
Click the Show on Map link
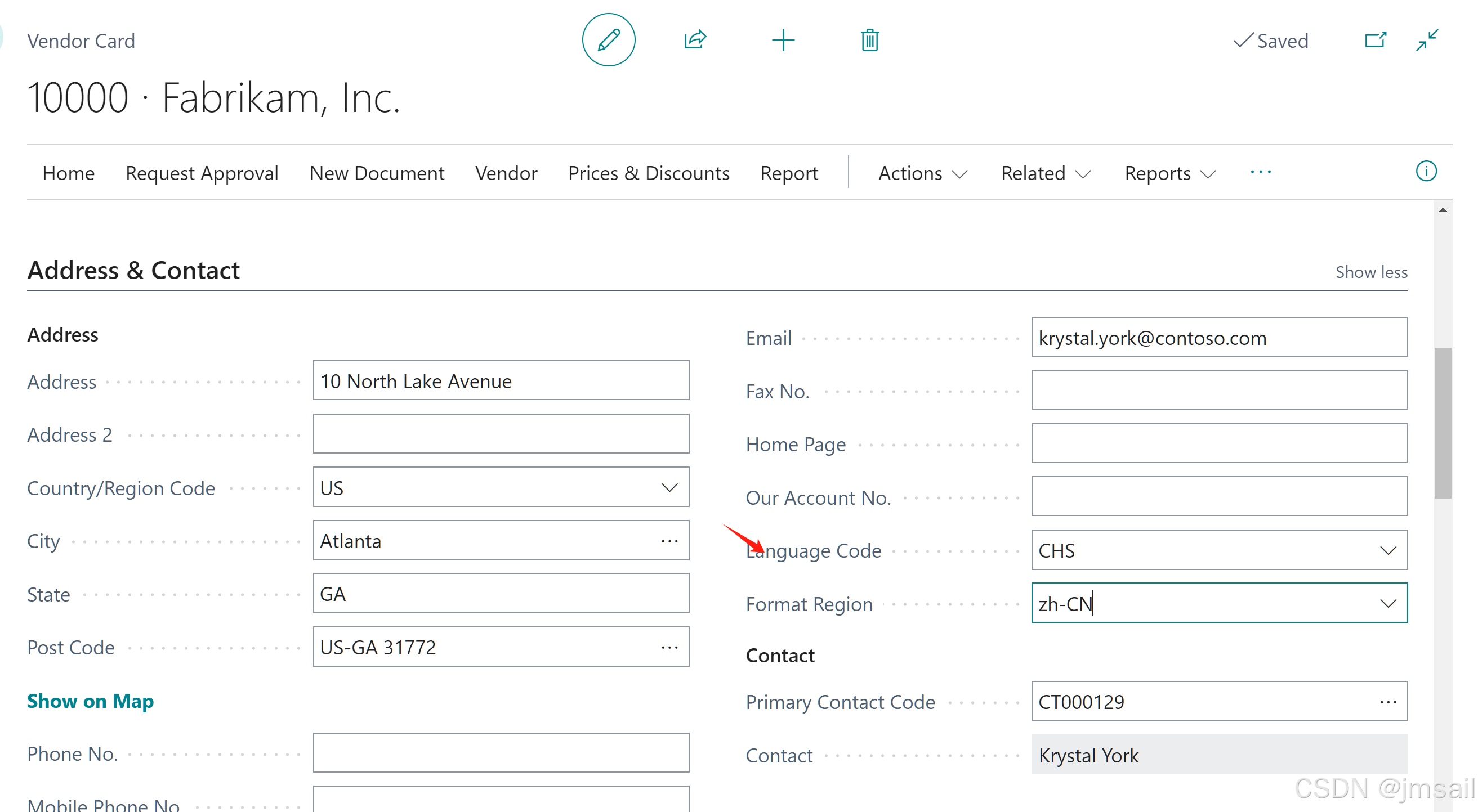(x=90, y=701)
